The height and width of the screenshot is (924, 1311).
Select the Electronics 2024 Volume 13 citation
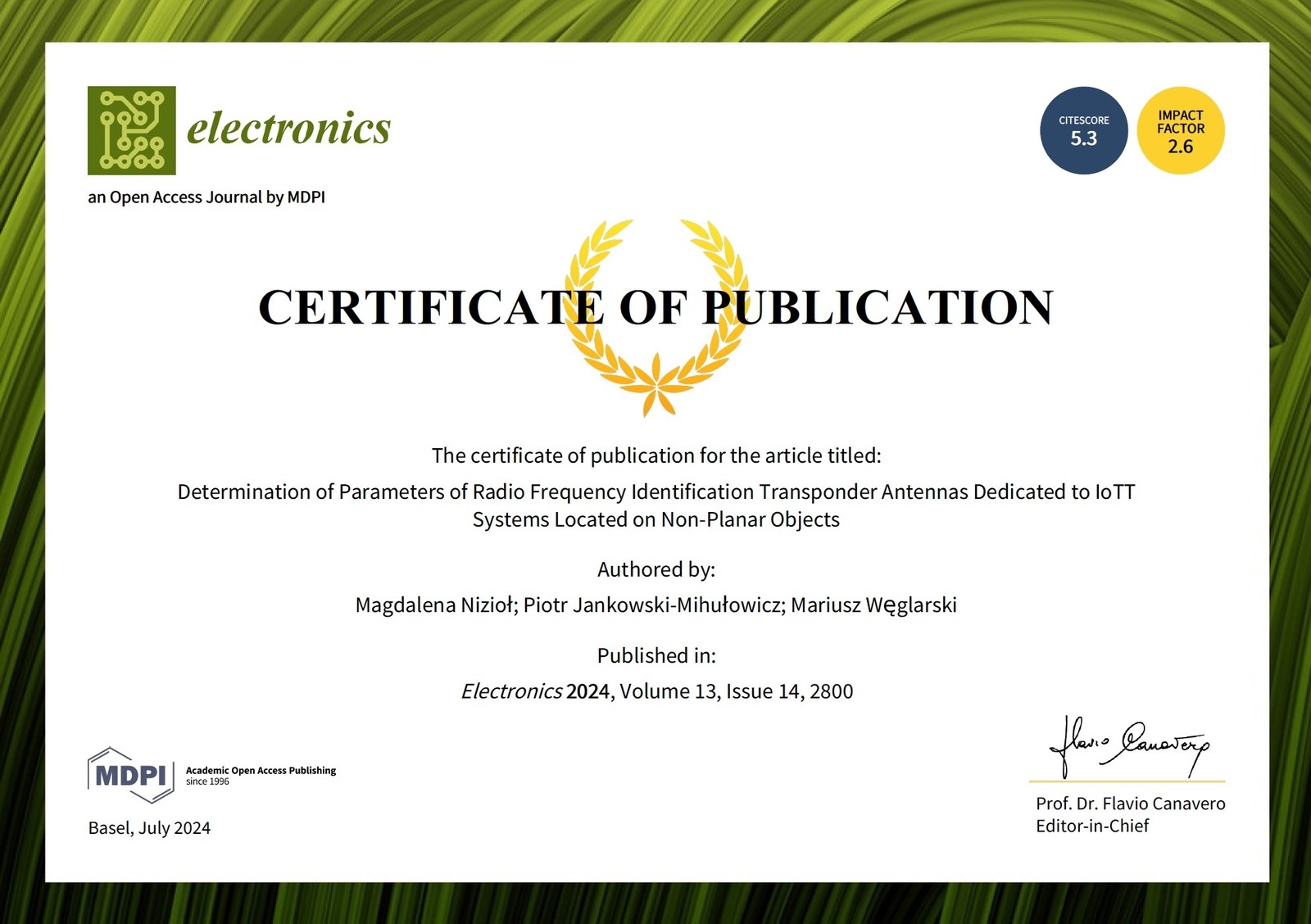[x=655, y=691]
